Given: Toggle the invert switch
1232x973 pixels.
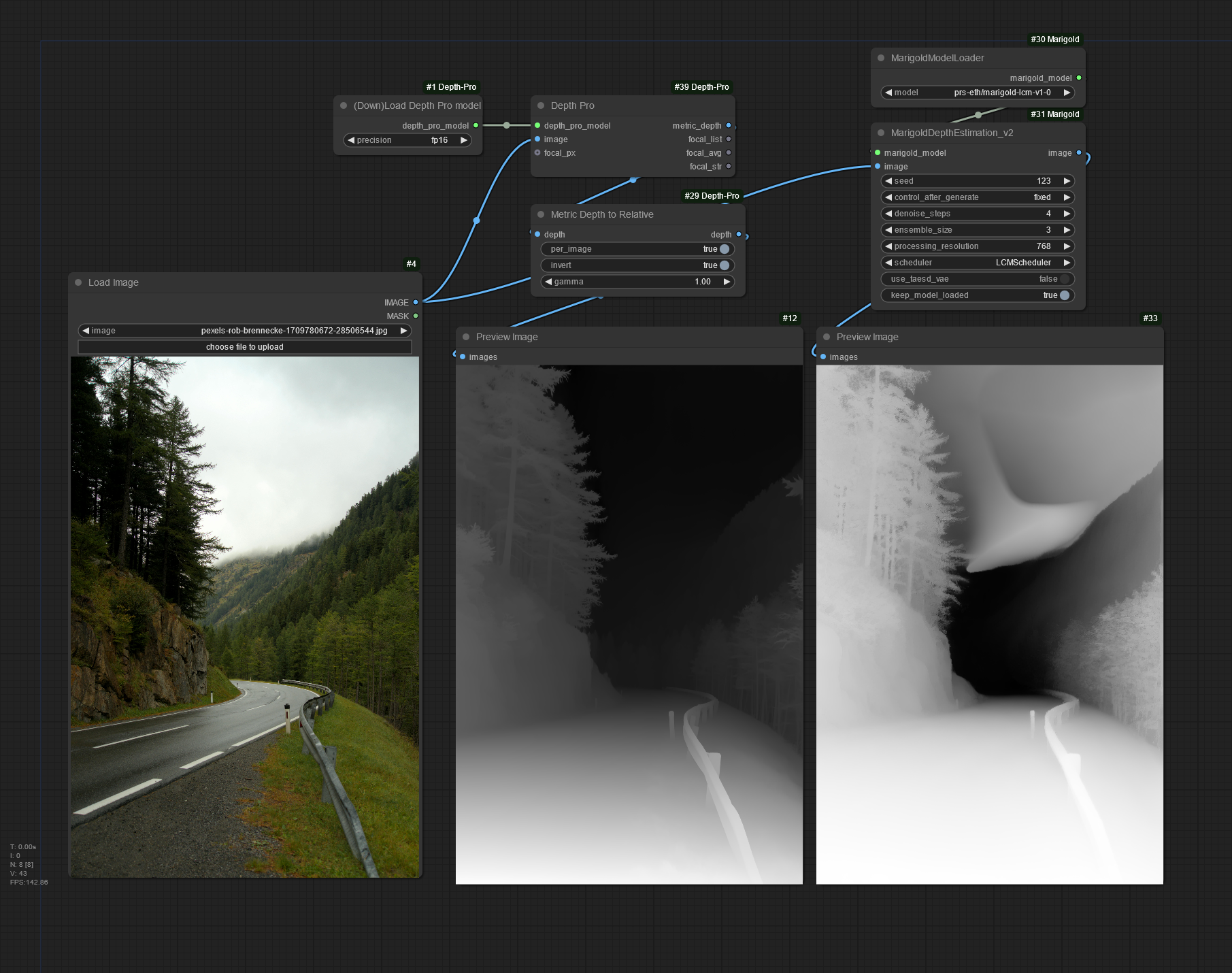Looking at the screenshot, I should pos(725,265).
